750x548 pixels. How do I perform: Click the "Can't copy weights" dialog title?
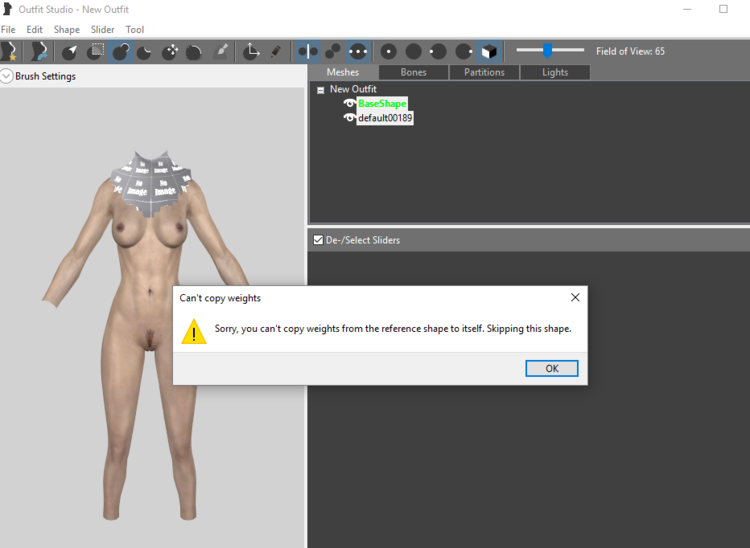(220, 298)
